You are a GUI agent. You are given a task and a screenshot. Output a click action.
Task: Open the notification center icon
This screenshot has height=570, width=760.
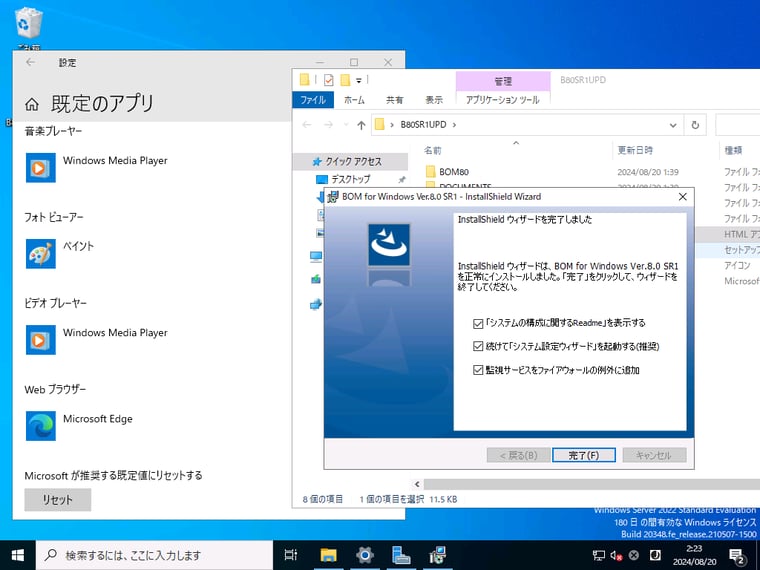[x=737, y=556]
